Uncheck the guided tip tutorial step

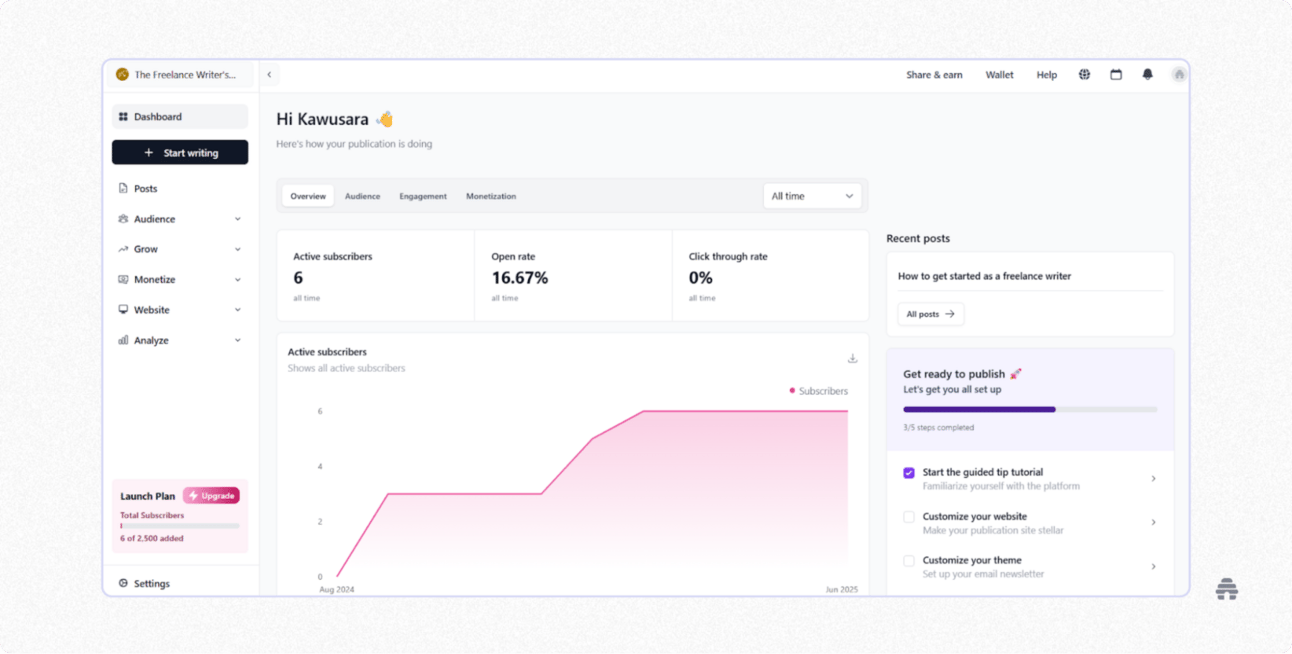tap(908, 472)
